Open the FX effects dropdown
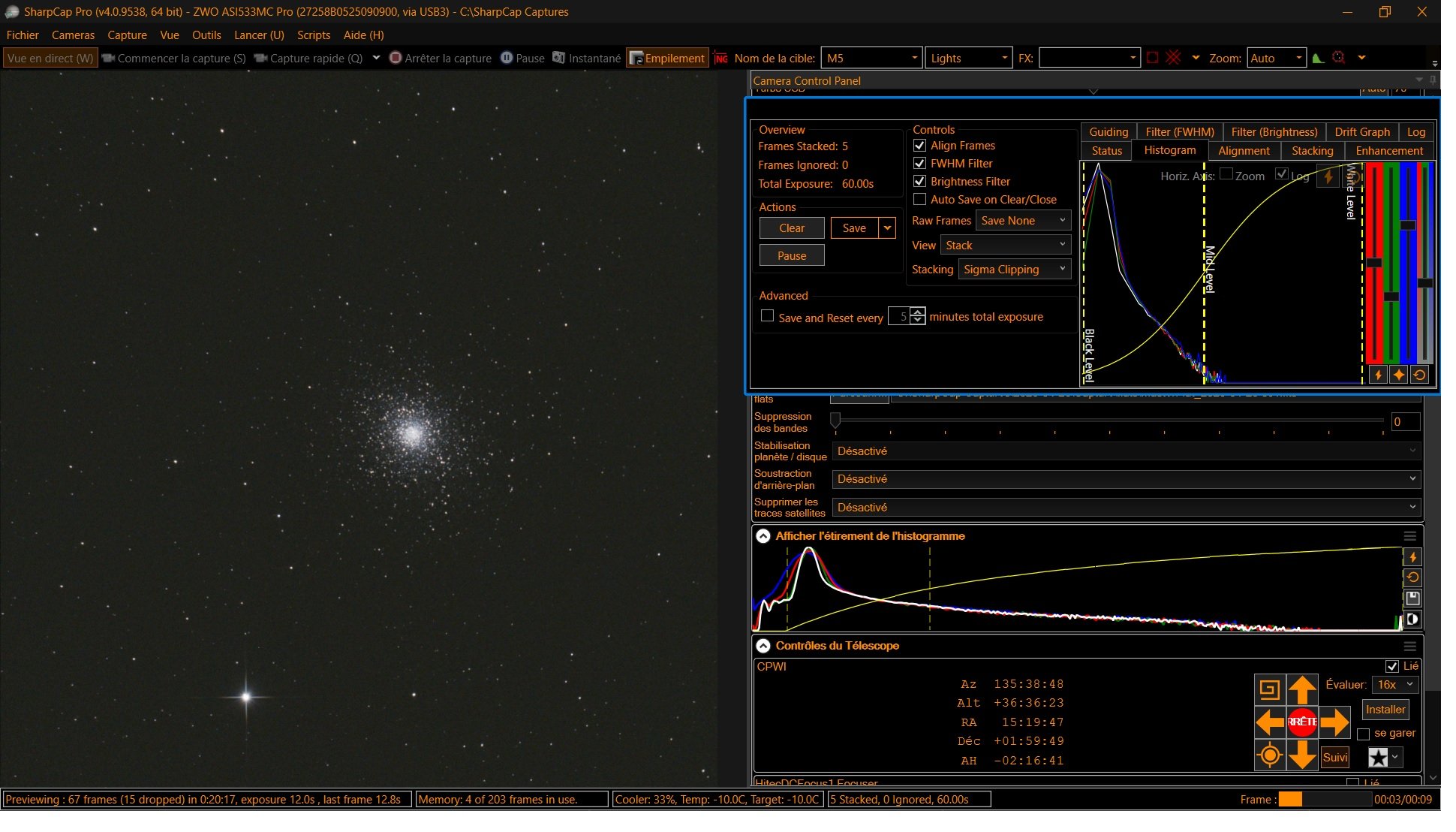 [1089, 58]
